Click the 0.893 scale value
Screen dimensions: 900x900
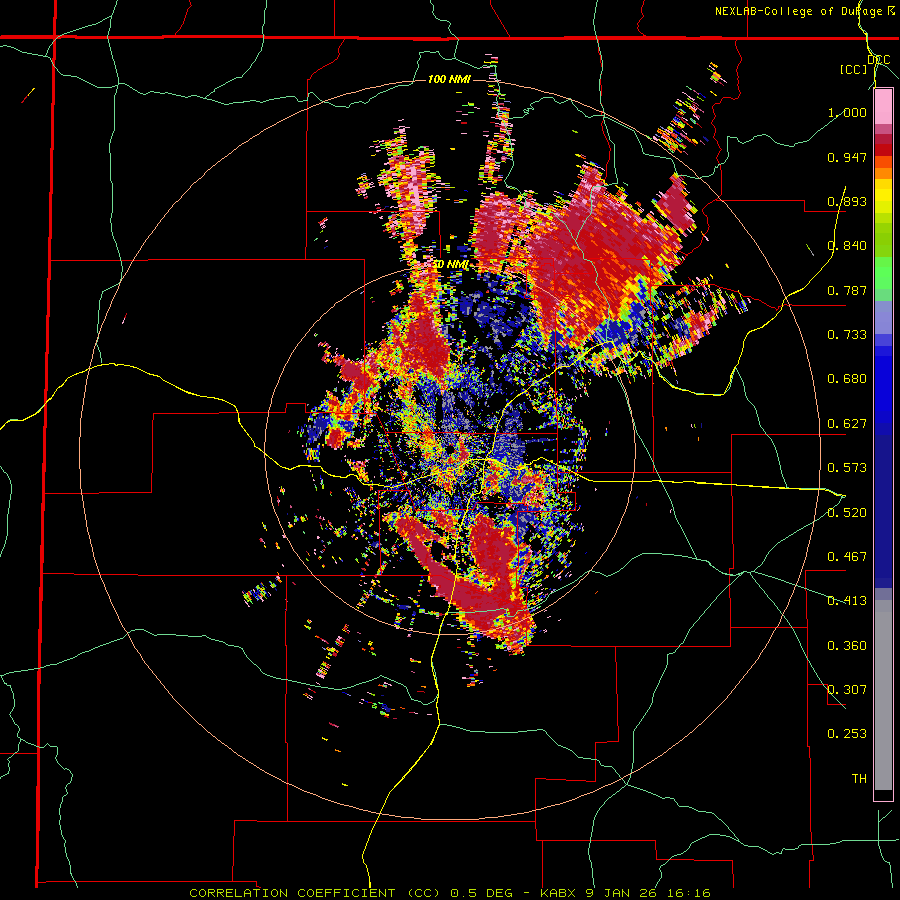point(847,201)
